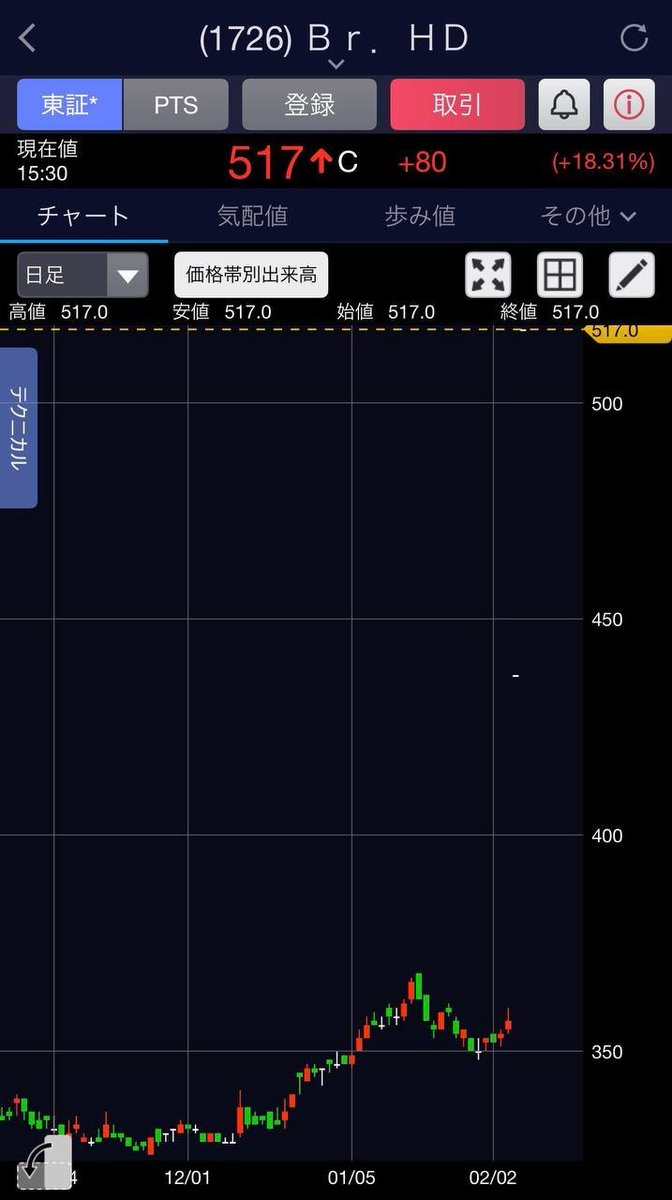Viewport: 672px width, 1200px height.
Task: Tap the 12/01 date label
Action: 187,1178
